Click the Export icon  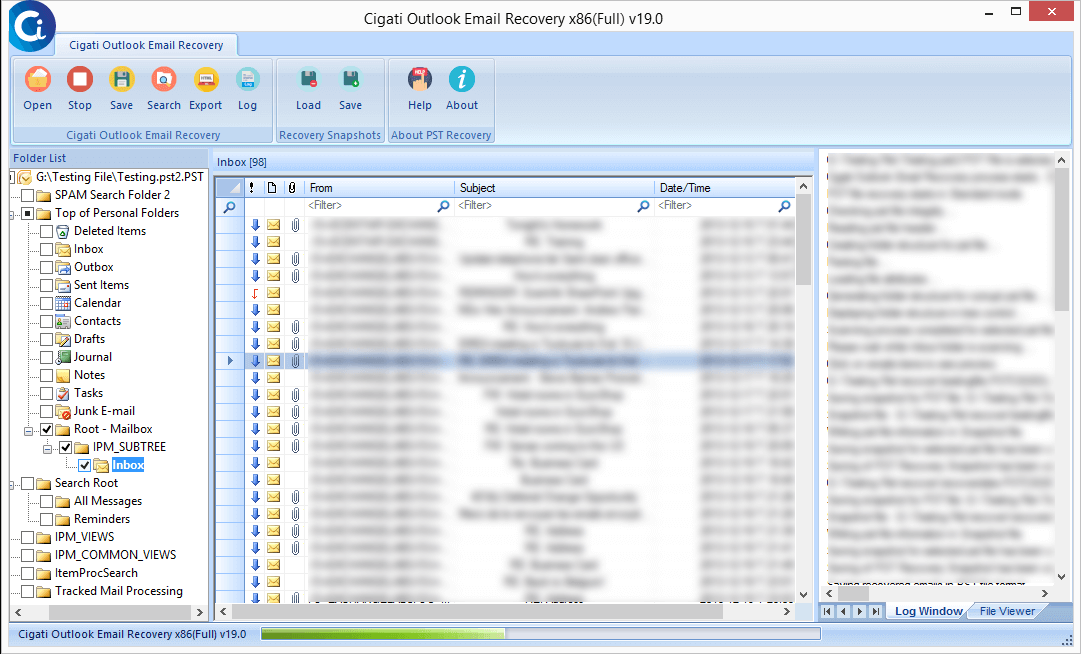tap(205, 80)
